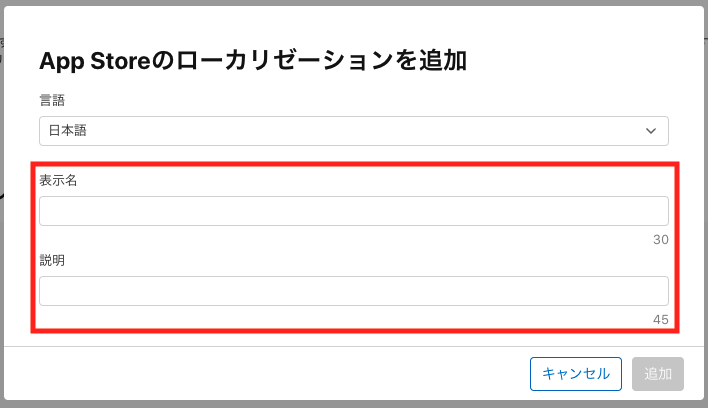Click the 45 character counter under 説明
The width and height of the screenshot is (708, 408).
pyautogui.click(x=660, y=320)
